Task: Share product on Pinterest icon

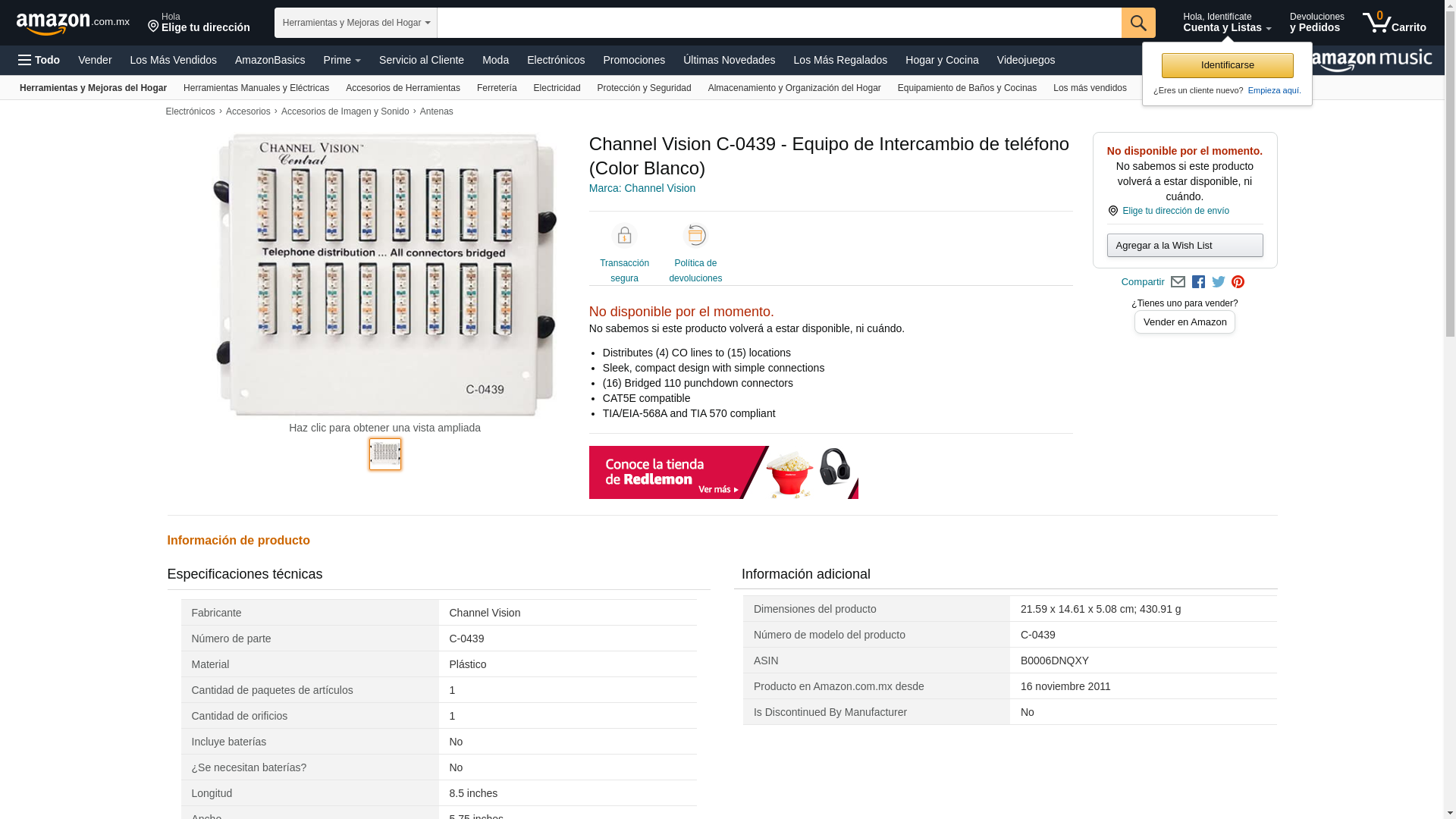Action: point(1238,282)
